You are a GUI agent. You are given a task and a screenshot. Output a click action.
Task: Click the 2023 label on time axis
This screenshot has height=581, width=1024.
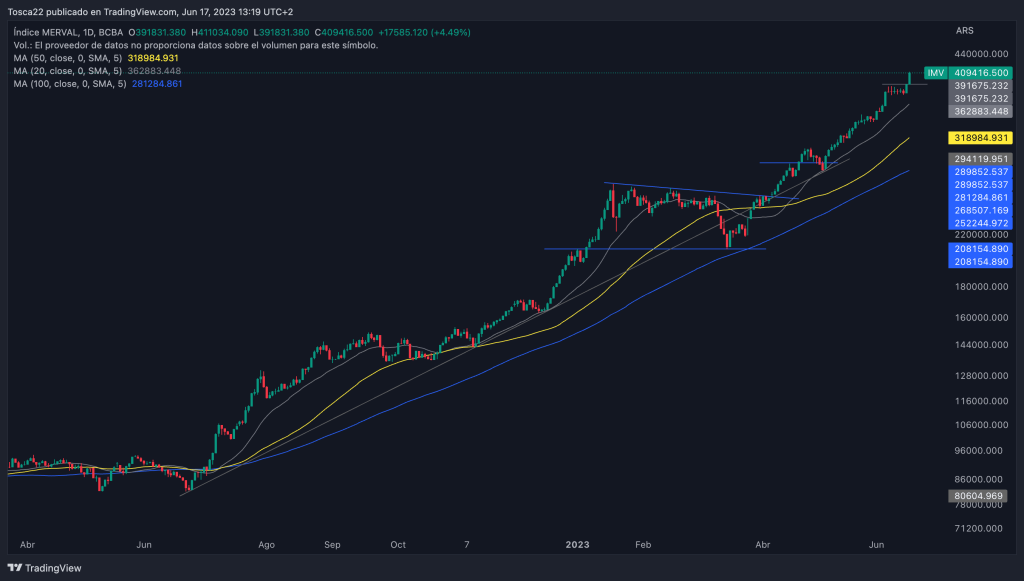[x=578, y=545]
